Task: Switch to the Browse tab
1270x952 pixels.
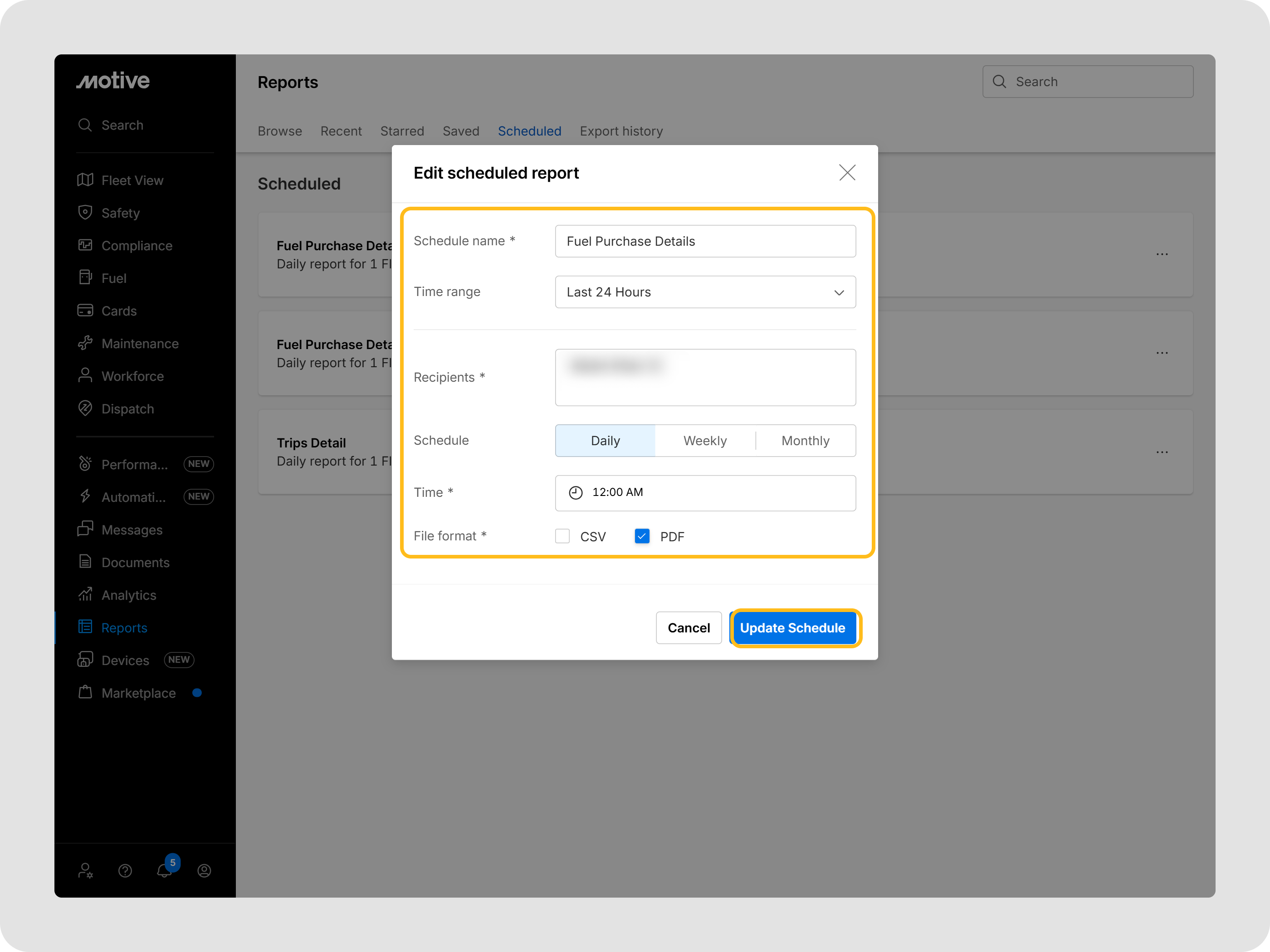Action: click(x=279, y=131)
